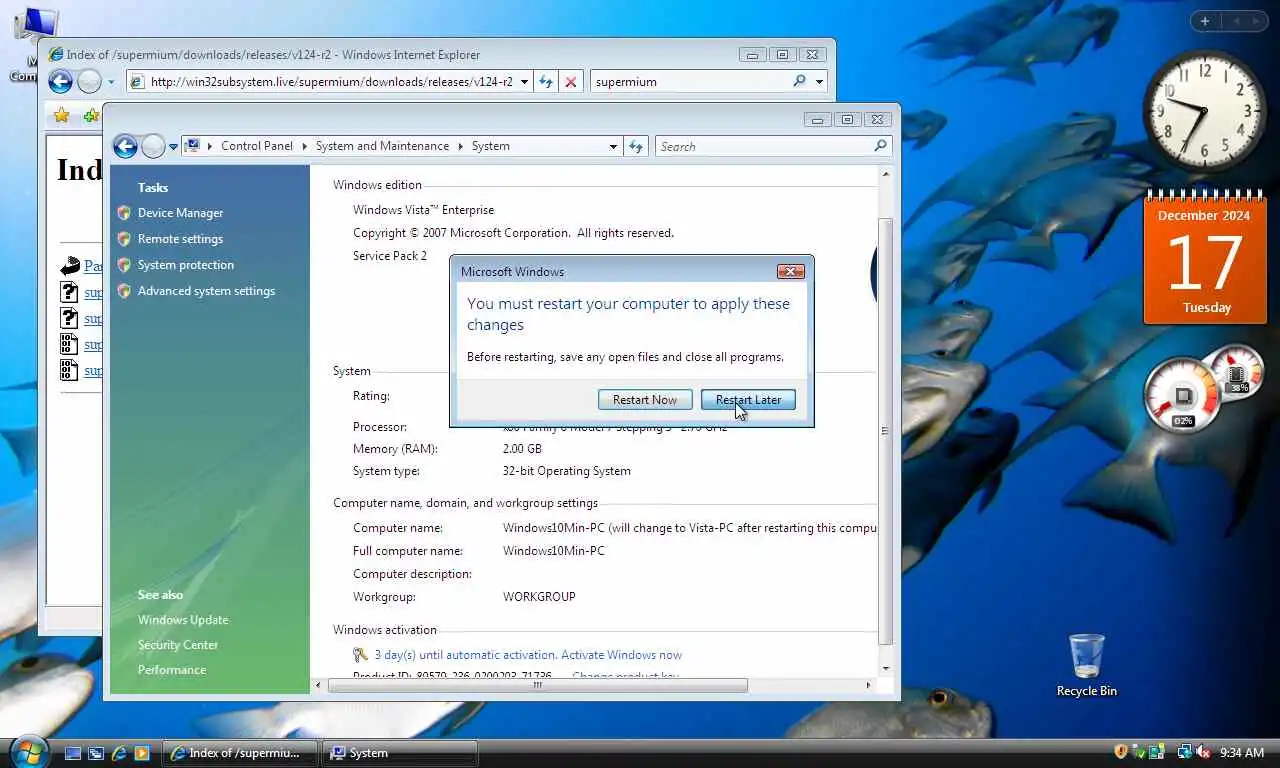Image resolution: width=1280 pixels, height=768 pixels.
Task: Click Add to Favorites green plus icon
Action: [91, 116]
